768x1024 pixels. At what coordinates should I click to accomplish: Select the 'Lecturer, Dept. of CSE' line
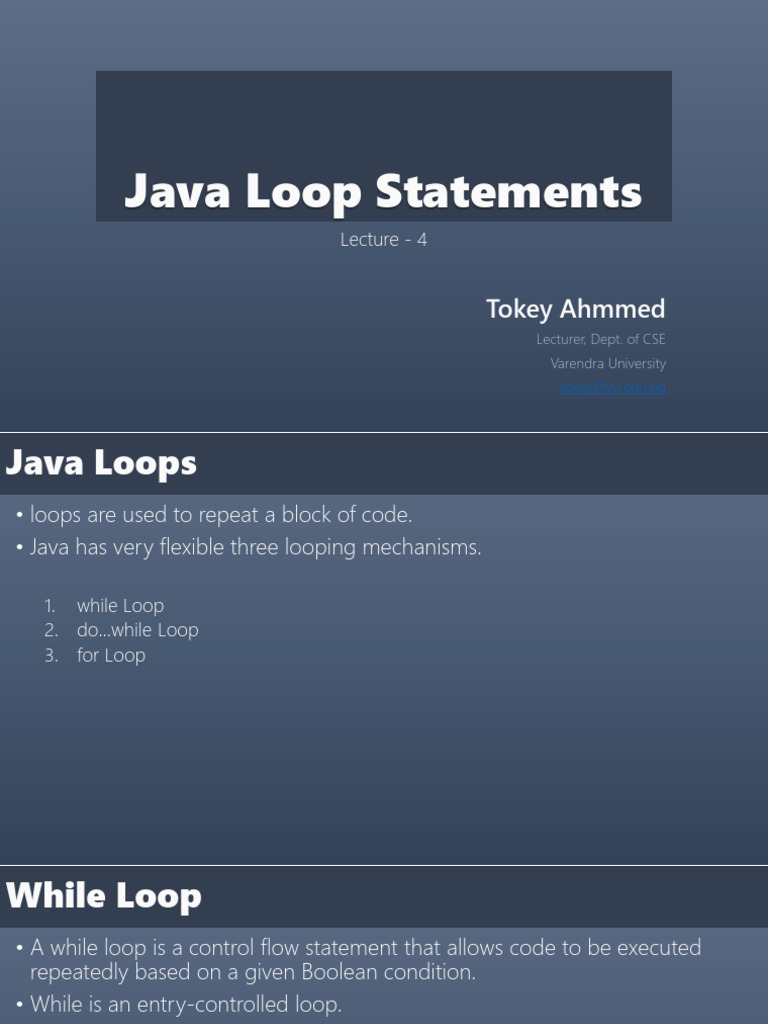600,339
